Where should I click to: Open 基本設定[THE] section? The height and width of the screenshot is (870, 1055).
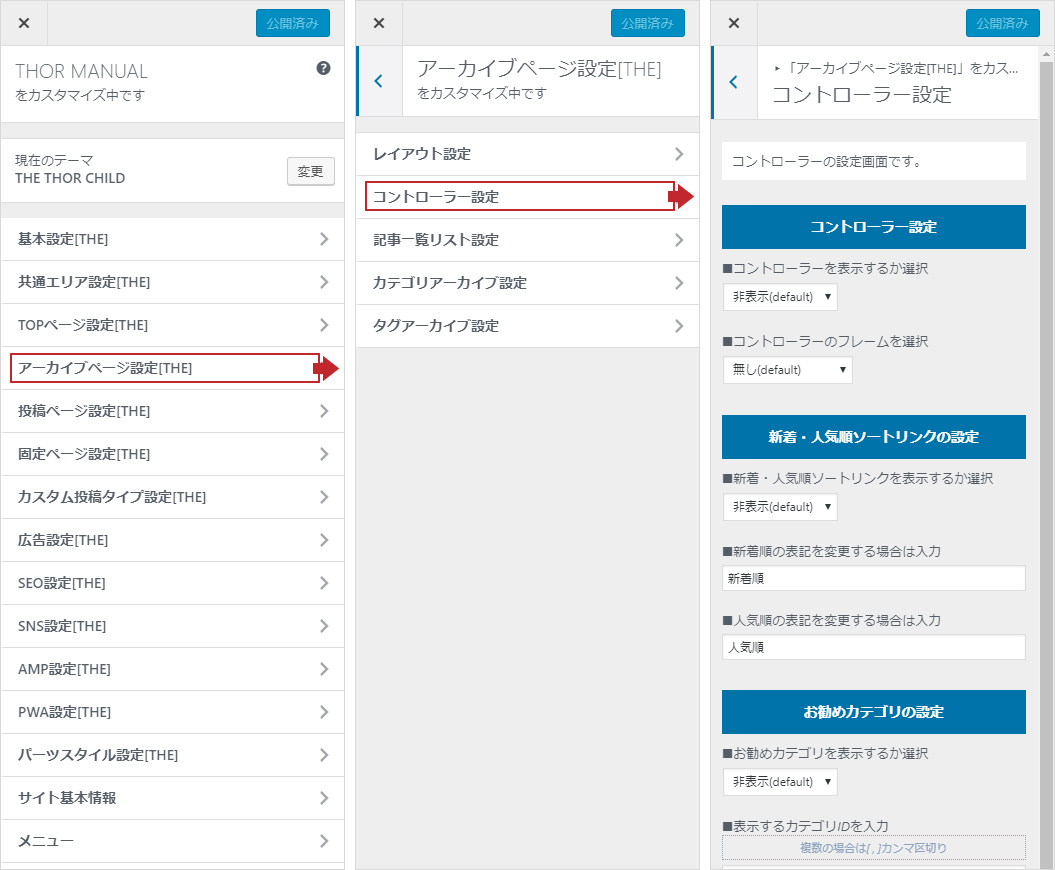pyautogui.click(x=172, y=239)
